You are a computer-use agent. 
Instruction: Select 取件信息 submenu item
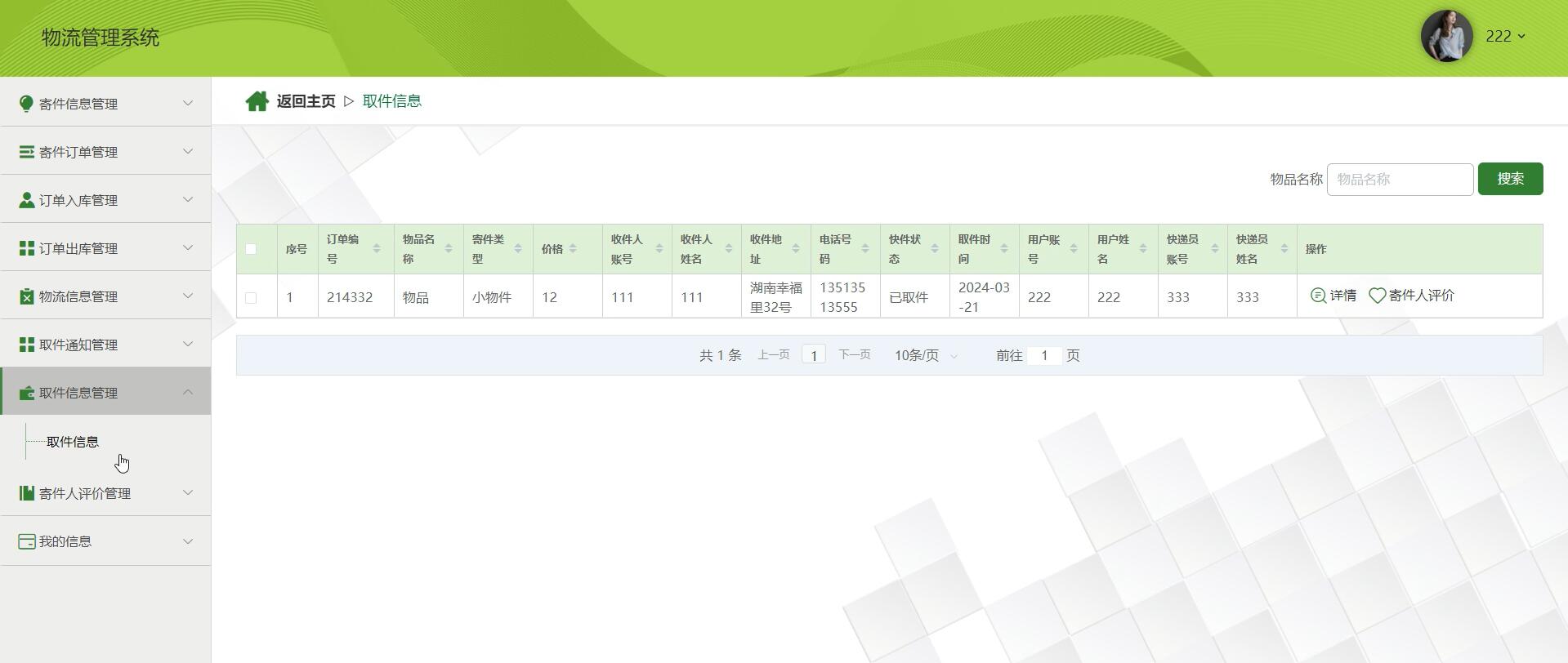73,442
